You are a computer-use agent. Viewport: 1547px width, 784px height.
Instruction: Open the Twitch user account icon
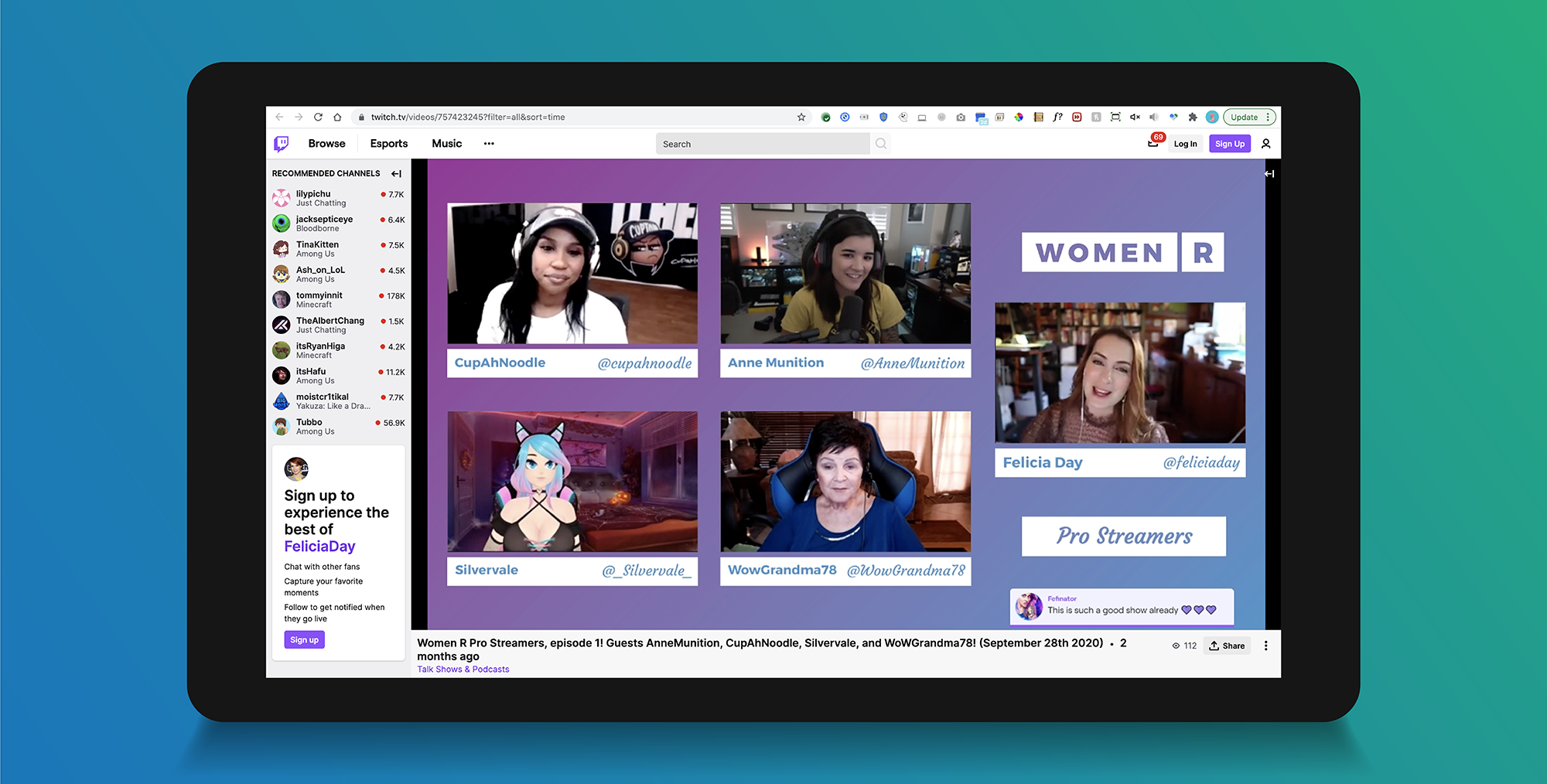(1266, 144)
